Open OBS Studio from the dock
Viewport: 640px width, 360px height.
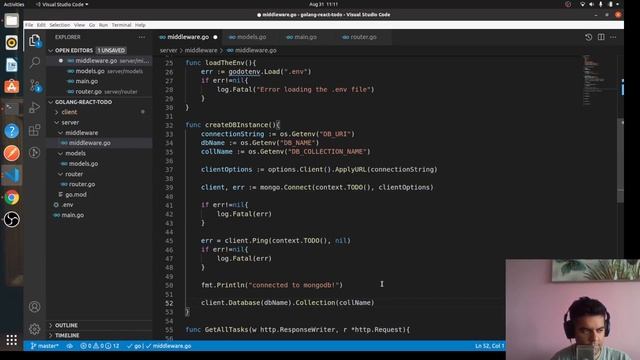pos(11,220)
